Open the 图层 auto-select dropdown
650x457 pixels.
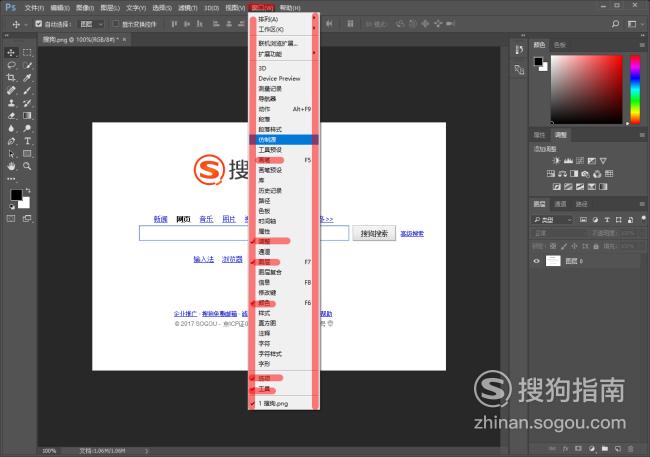click(x=91, y=24)
